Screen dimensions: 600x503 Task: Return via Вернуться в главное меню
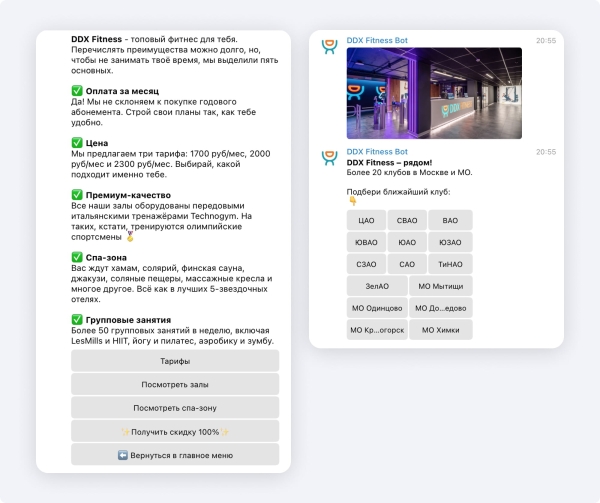(175, 455)
